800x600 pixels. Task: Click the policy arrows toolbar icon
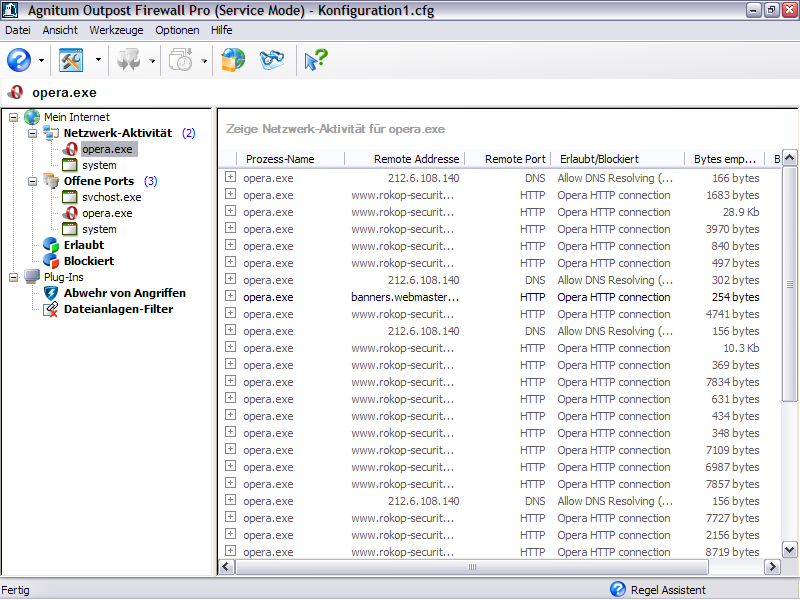click(x=129, y=60)
